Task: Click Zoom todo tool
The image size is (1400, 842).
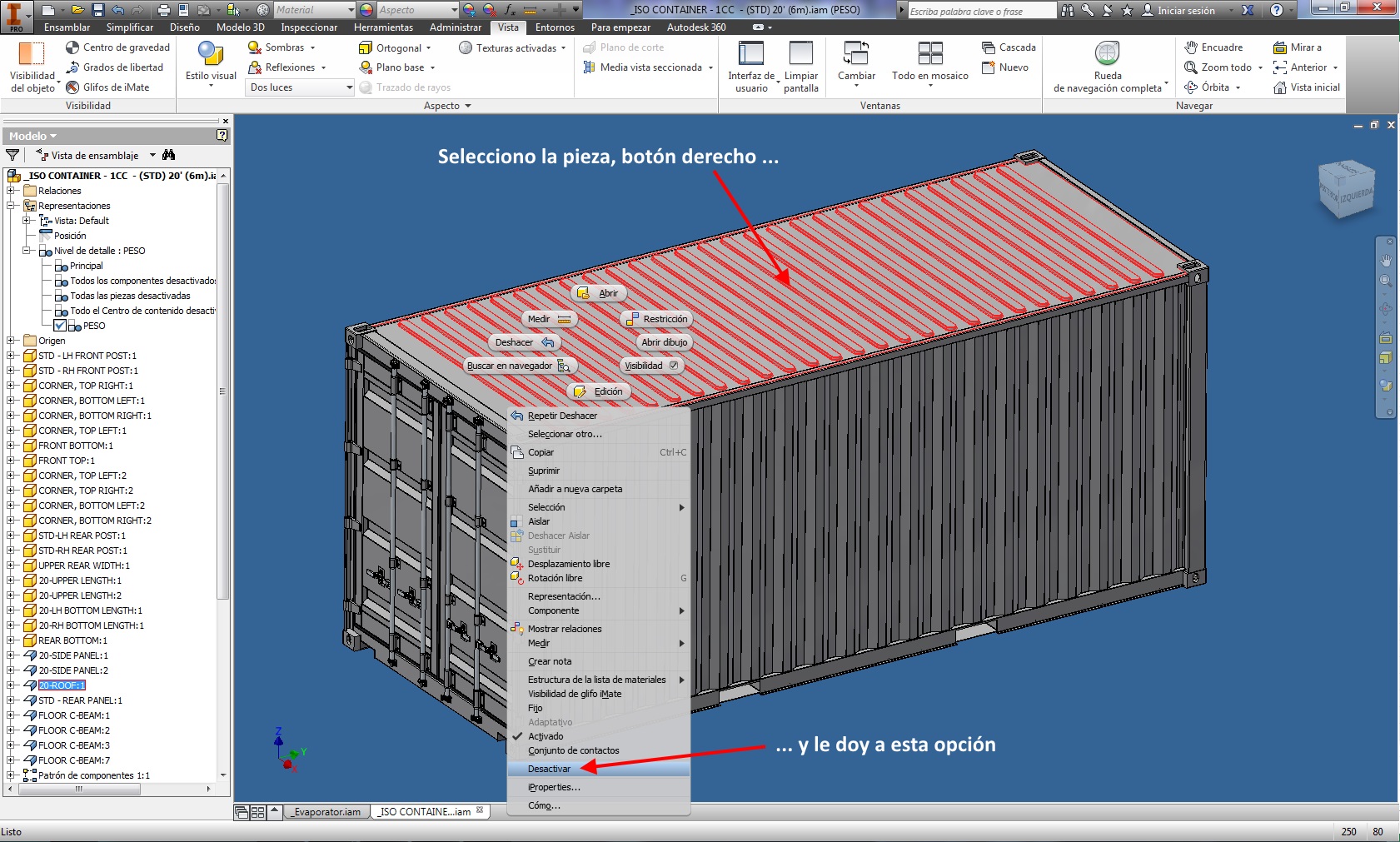Action: click(1218, 67)
